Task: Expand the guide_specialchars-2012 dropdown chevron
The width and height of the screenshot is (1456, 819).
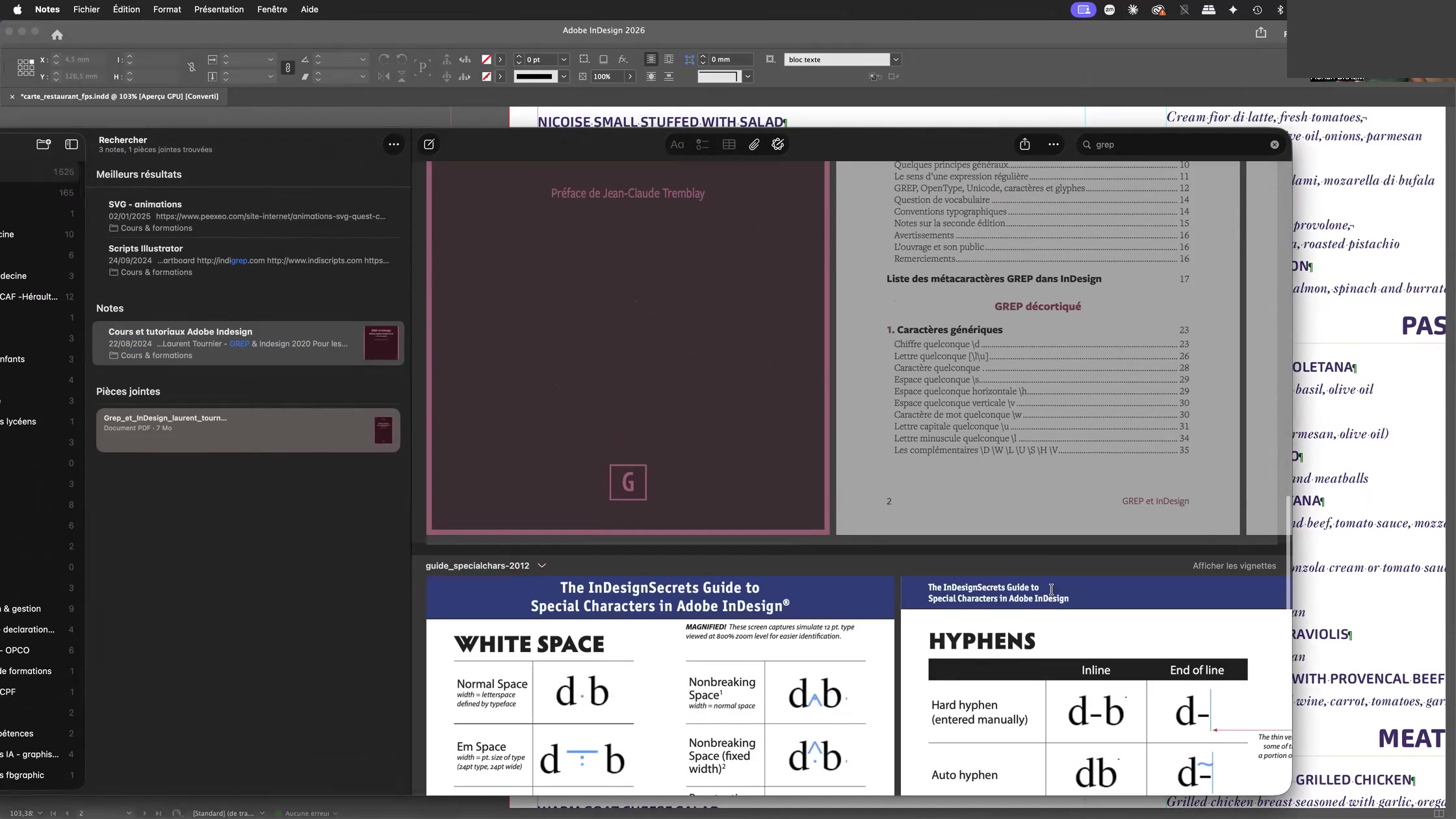Action: tap(542, 566)
